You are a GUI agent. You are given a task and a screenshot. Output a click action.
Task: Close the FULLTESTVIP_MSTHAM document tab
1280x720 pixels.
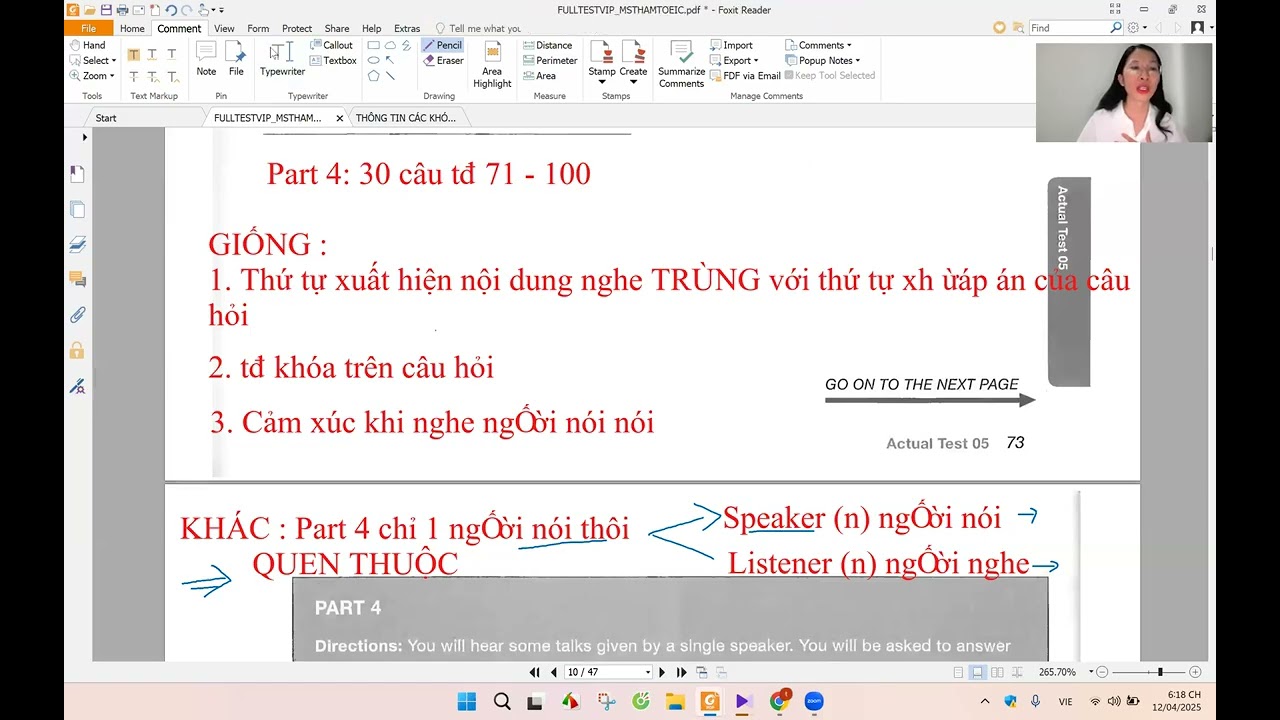[x=339, y=118]
